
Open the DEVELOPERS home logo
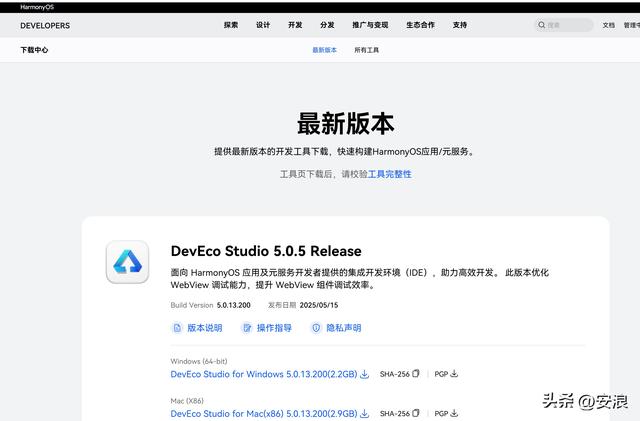[45, 25]
